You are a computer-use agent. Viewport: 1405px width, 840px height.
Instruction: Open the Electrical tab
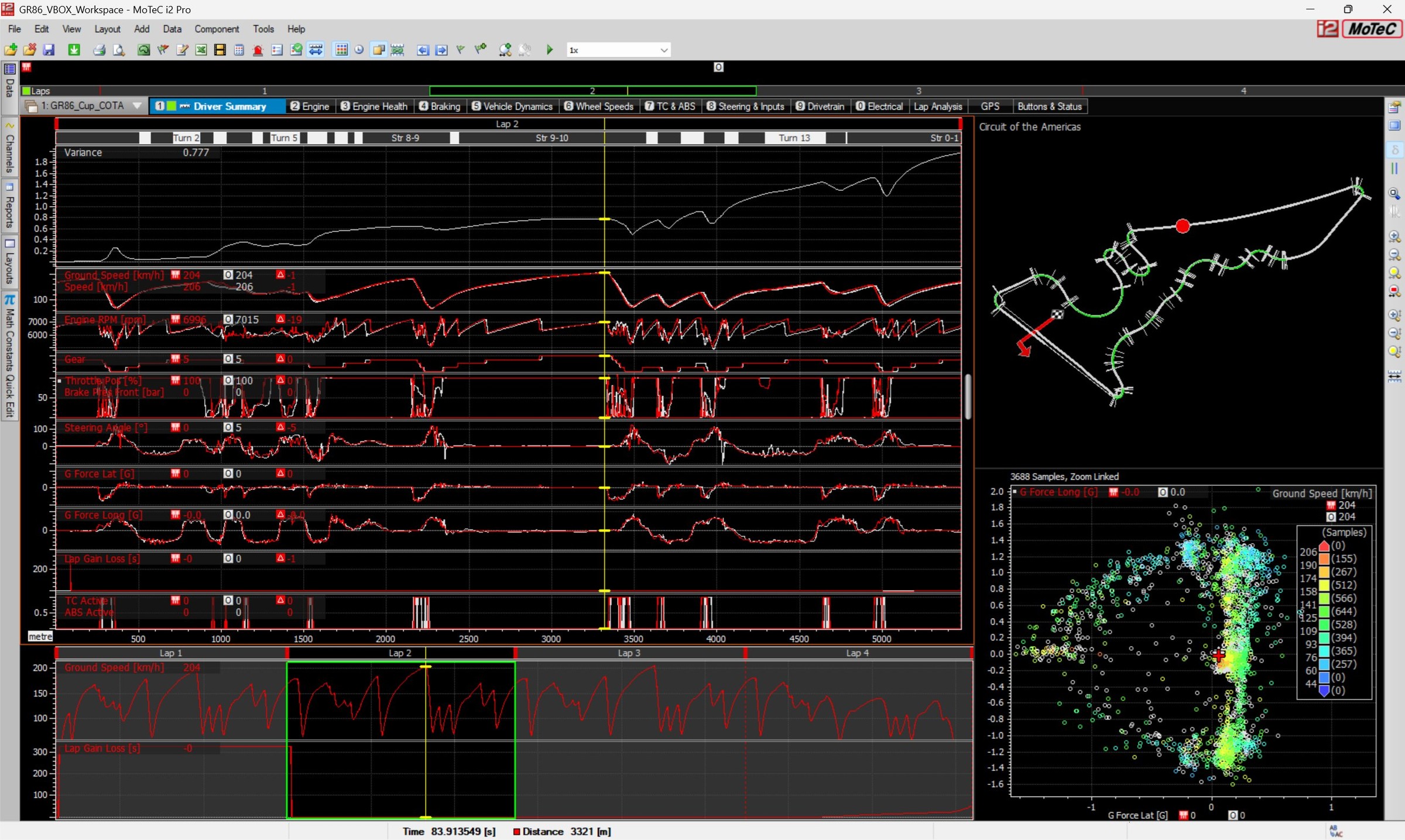(x=880, y=107)
